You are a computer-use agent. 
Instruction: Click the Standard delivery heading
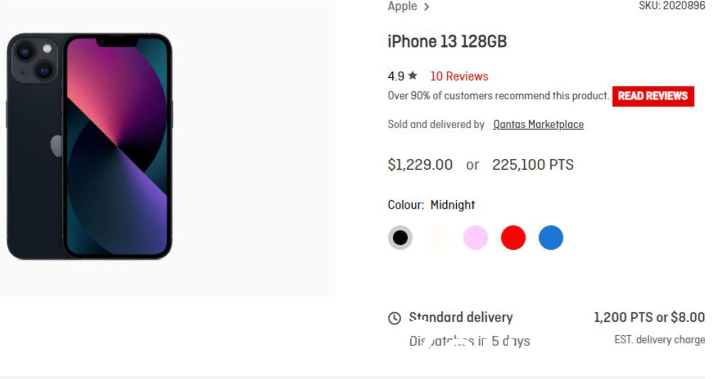click(x=461, y=317)
